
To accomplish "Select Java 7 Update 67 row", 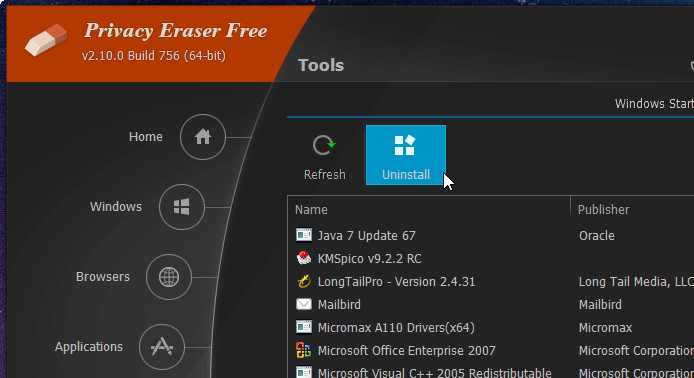I will (x=491, y=235).
